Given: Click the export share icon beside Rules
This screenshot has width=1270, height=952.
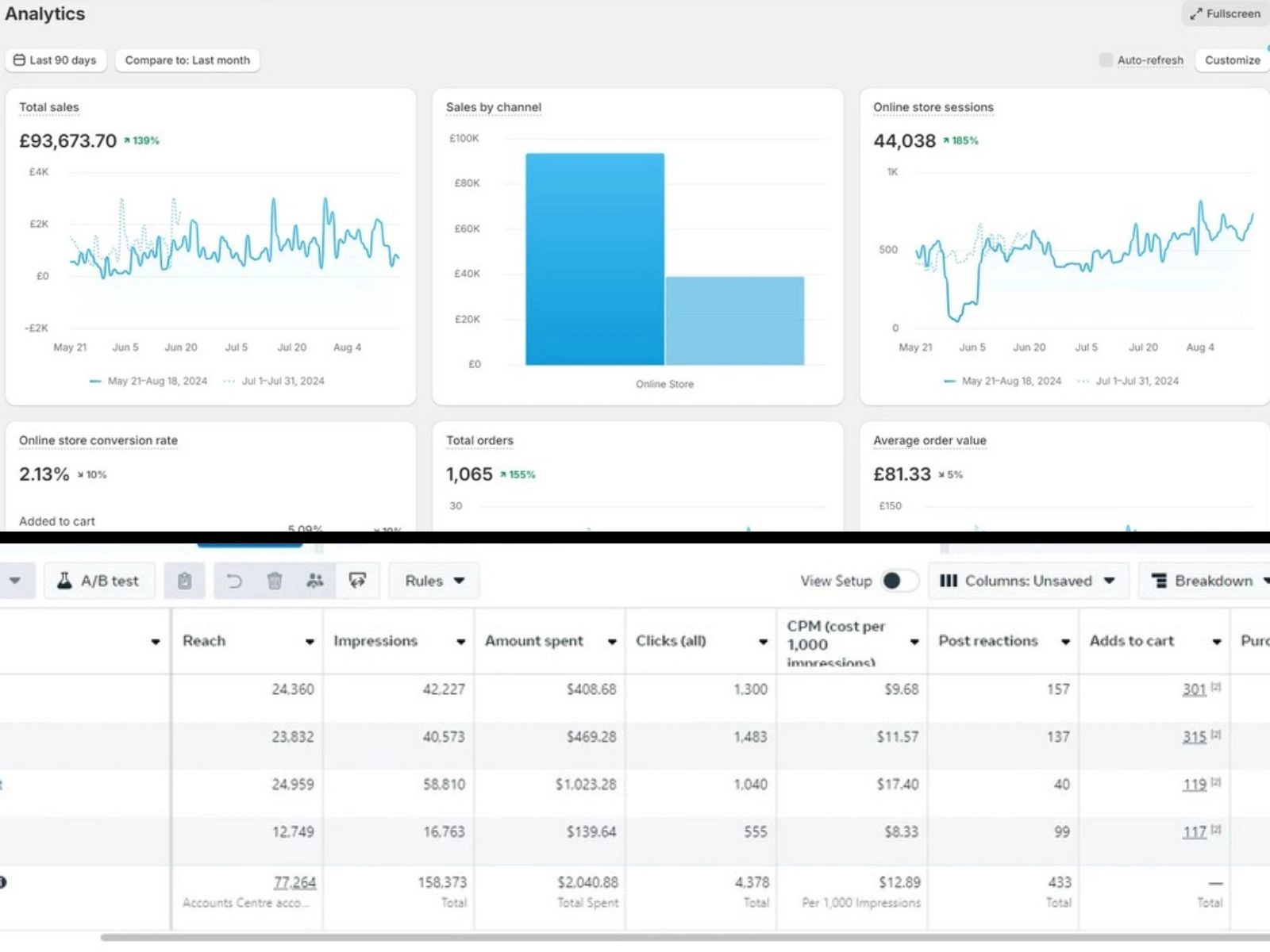Looking at the screenshot, I should (x=357, y=581).
